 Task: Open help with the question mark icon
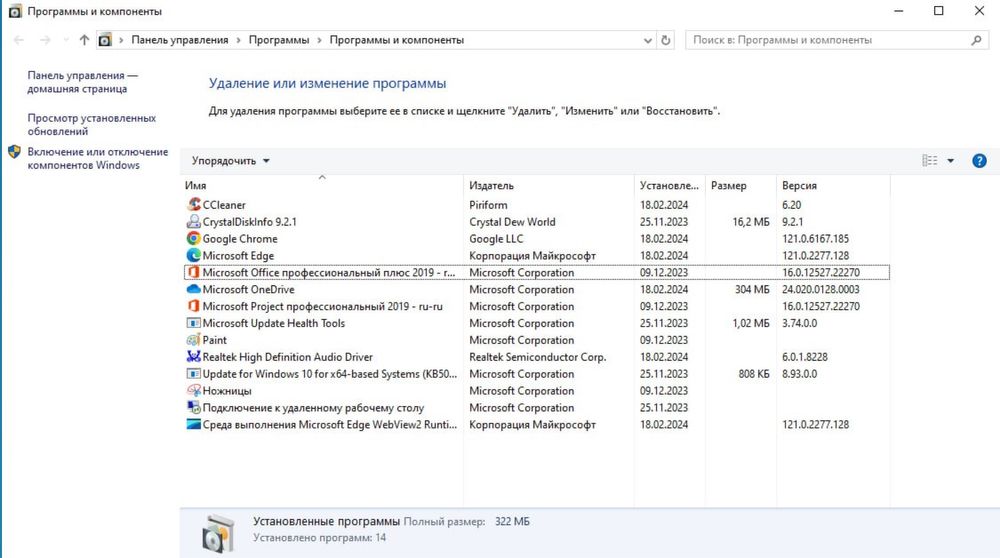(979, 161)
